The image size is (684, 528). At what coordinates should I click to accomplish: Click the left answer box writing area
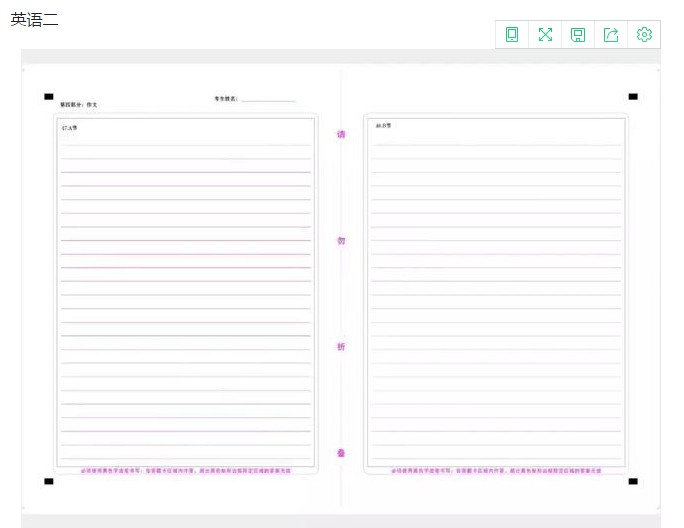pos(186,290)
